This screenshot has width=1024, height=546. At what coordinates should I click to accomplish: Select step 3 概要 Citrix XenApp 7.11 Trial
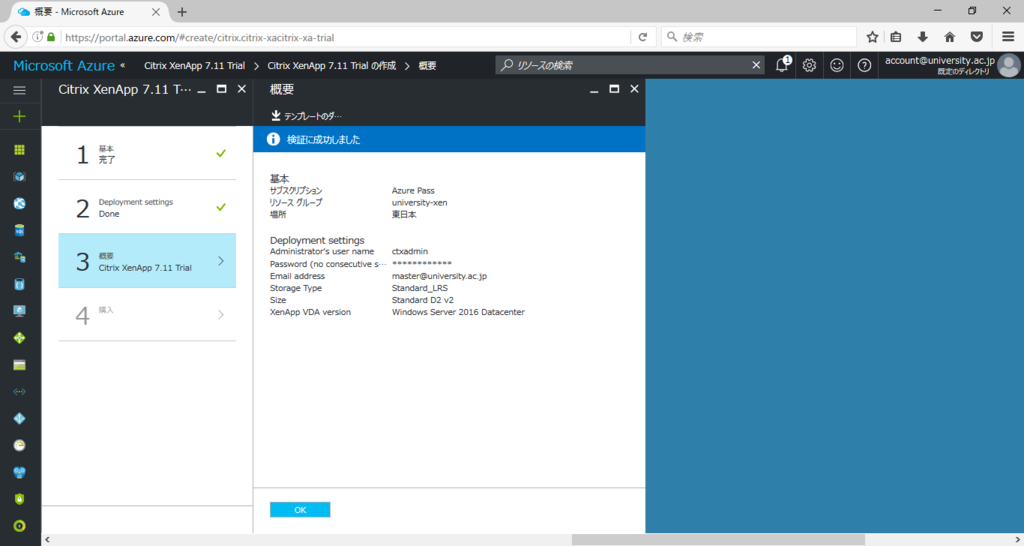coord(147,261)
